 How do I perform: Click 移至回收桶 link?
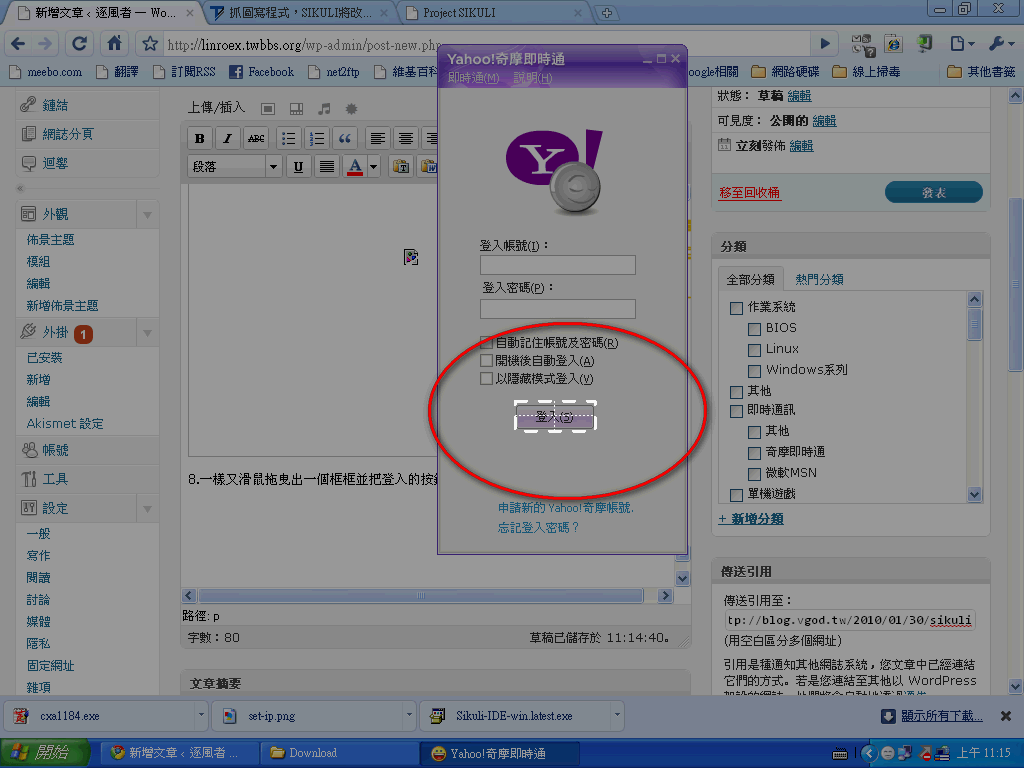click(x=749, y=193)
